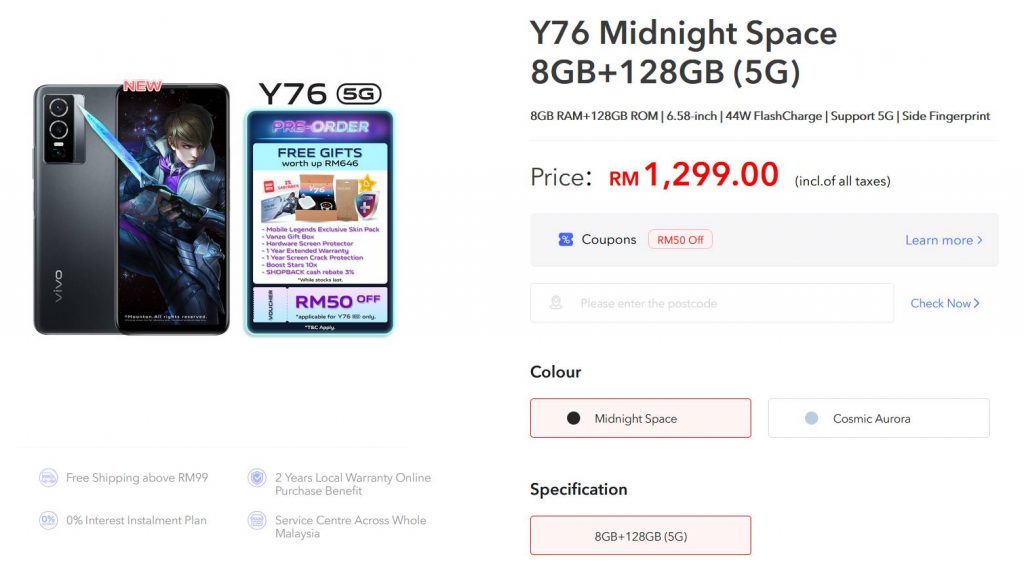
Task: Open the Y76 phone product image
Action: [131, 209]
